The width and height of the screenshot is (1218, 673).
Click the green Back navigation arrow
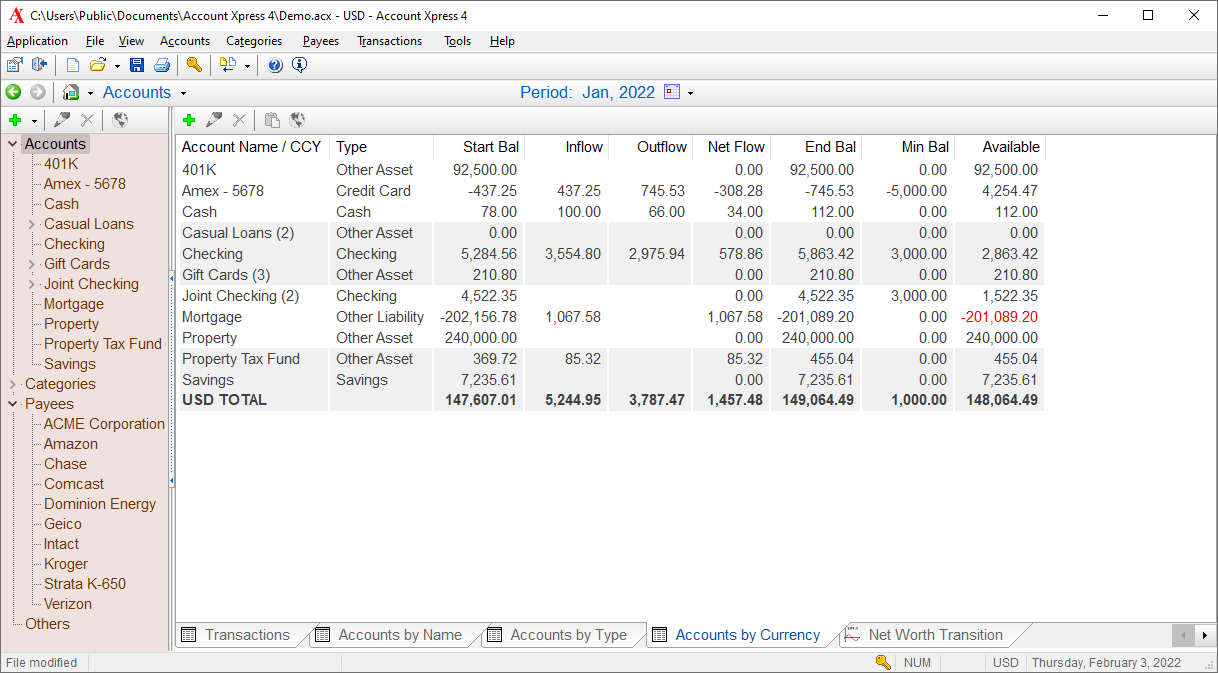coord(14,93)
